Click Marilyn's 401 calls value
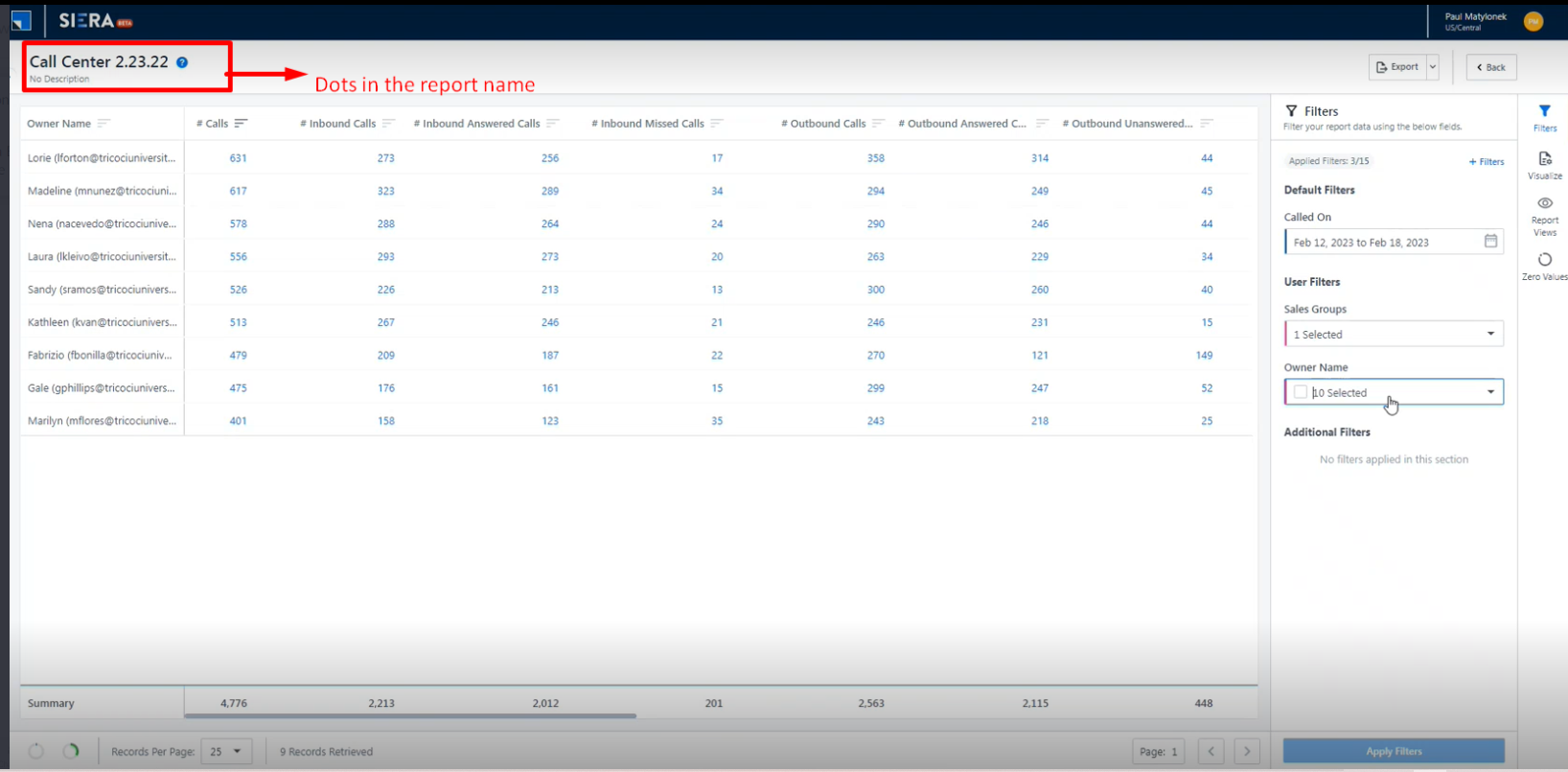Viewport: 1568px width, 772px height. (x=238, y=421)
